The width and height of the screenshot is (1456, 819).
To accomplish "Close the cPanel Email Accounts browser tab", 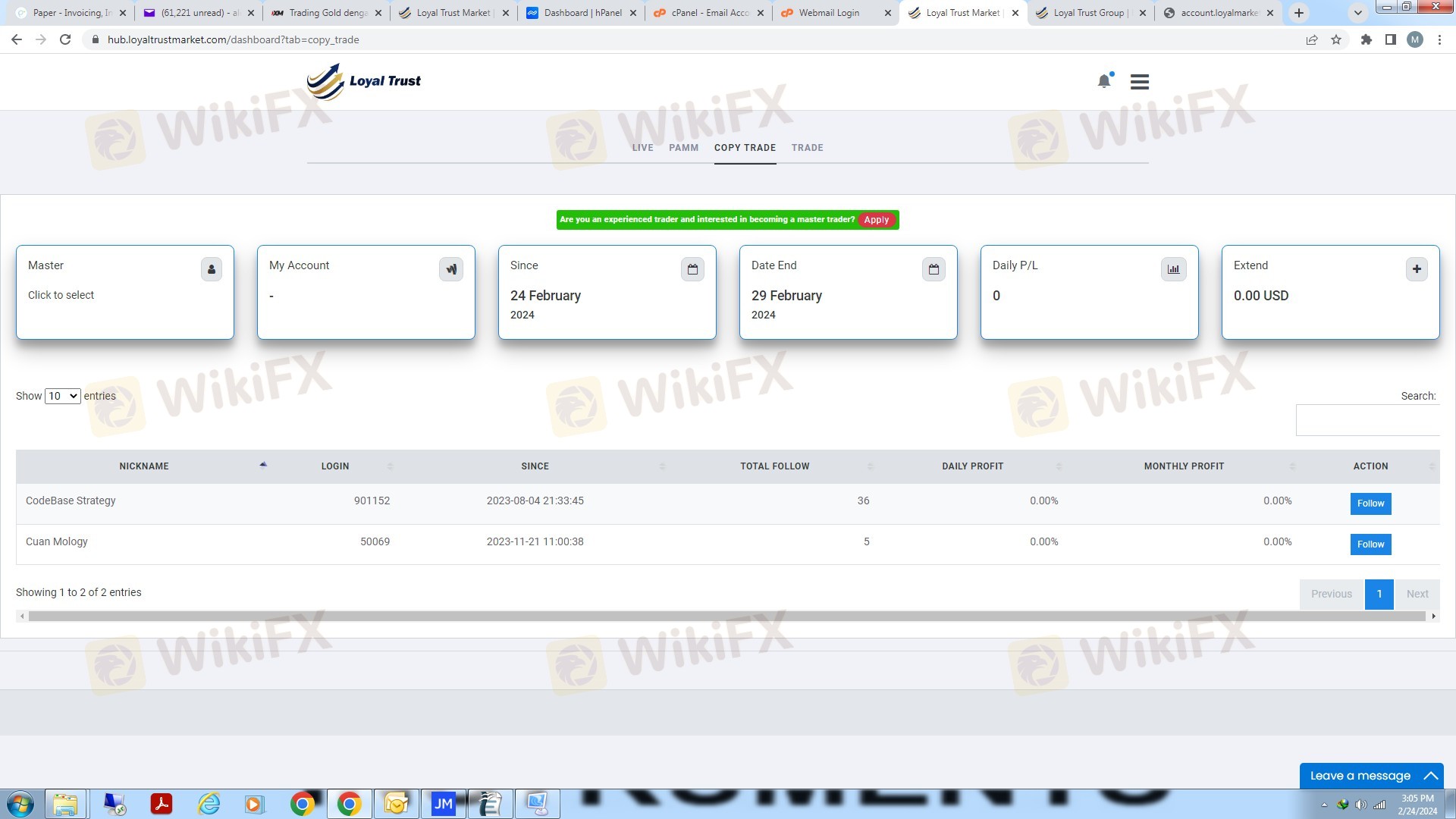I will 760,13.
